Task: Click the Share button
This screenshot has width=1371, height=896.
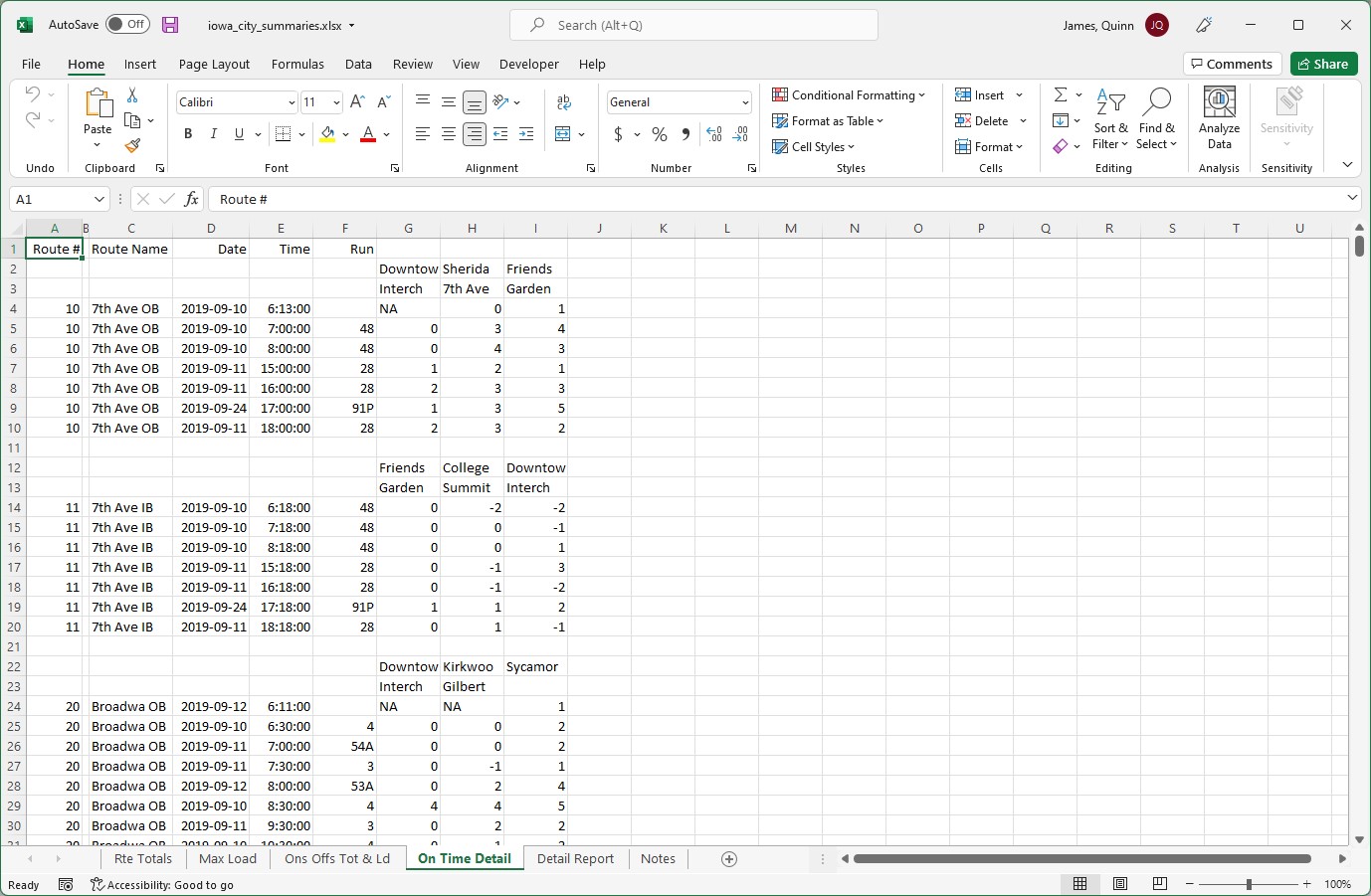Action: point(1323,63)
